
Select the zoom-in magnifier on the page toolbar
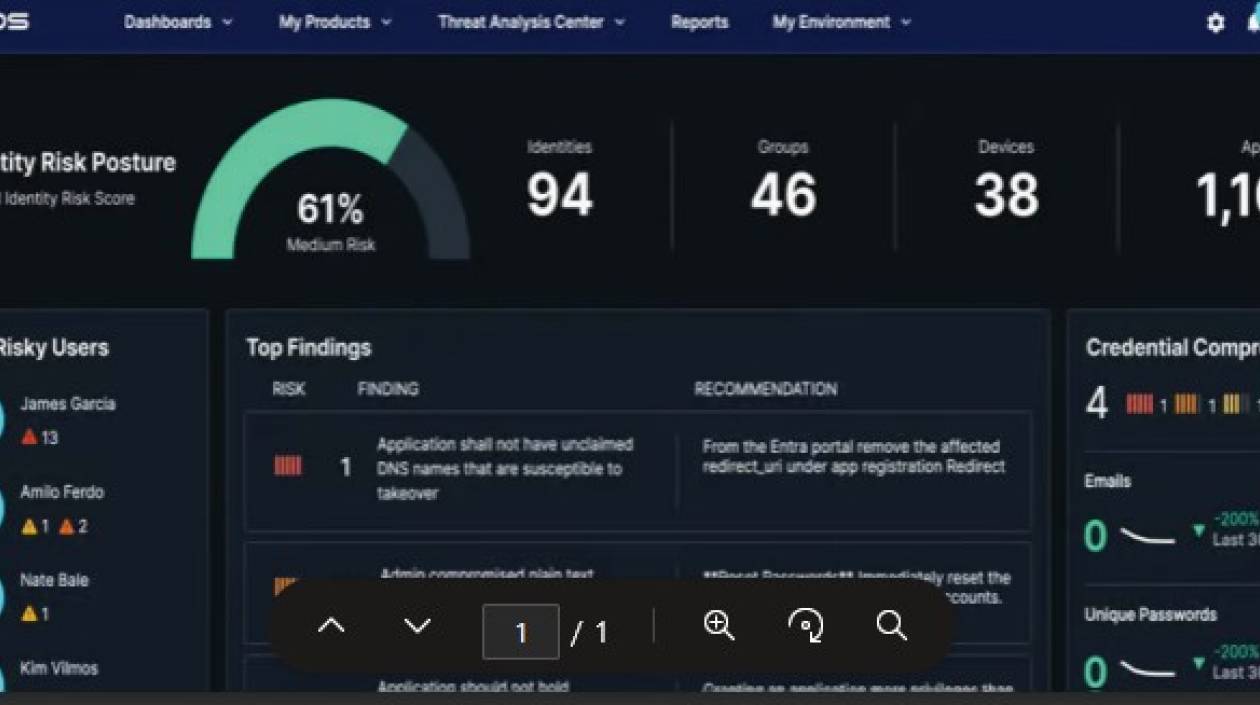pyautogui.click(x=719, y=626)
